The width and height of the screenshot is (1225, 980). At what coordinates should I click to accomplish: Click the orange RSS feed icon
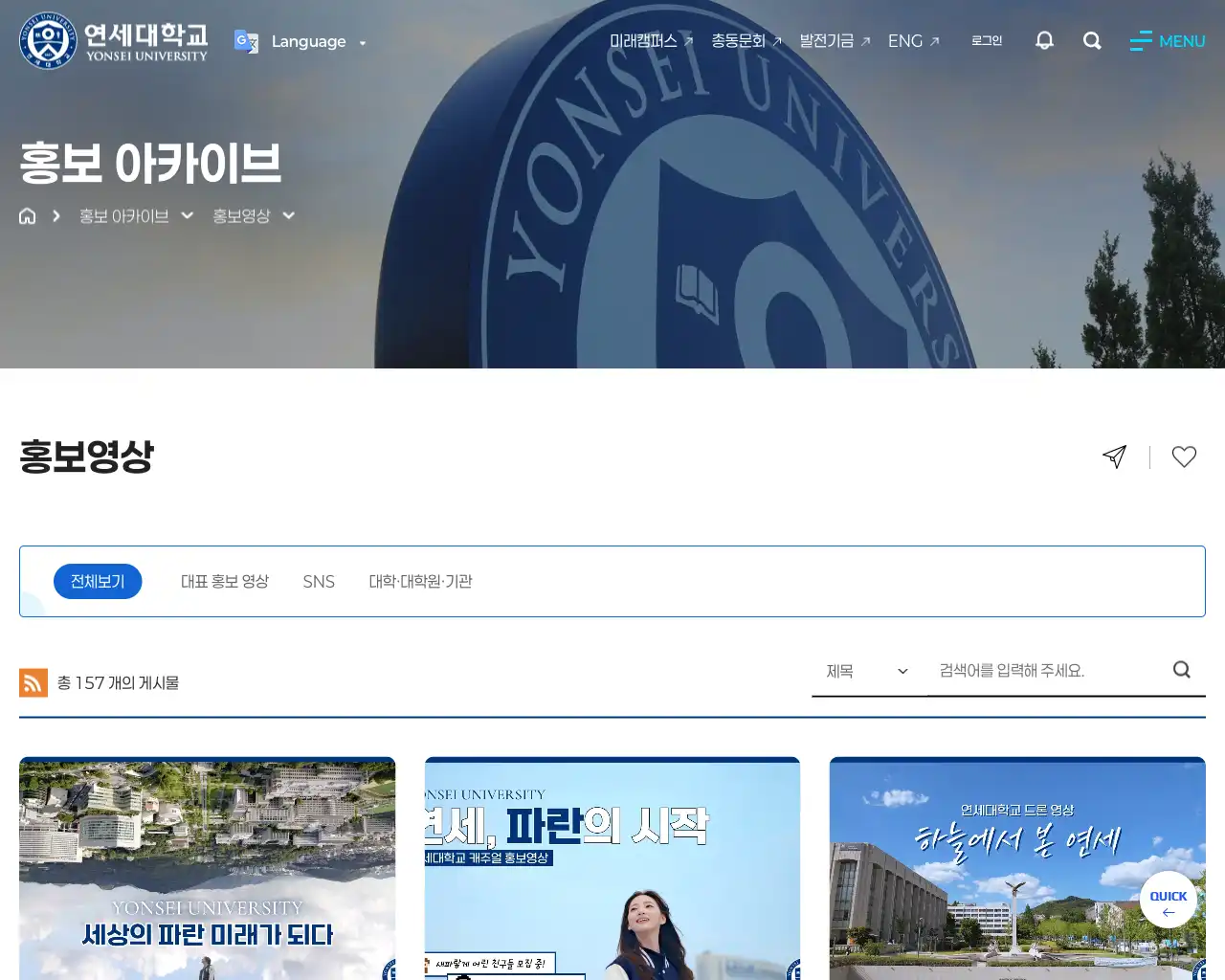[x=33, y=682]
